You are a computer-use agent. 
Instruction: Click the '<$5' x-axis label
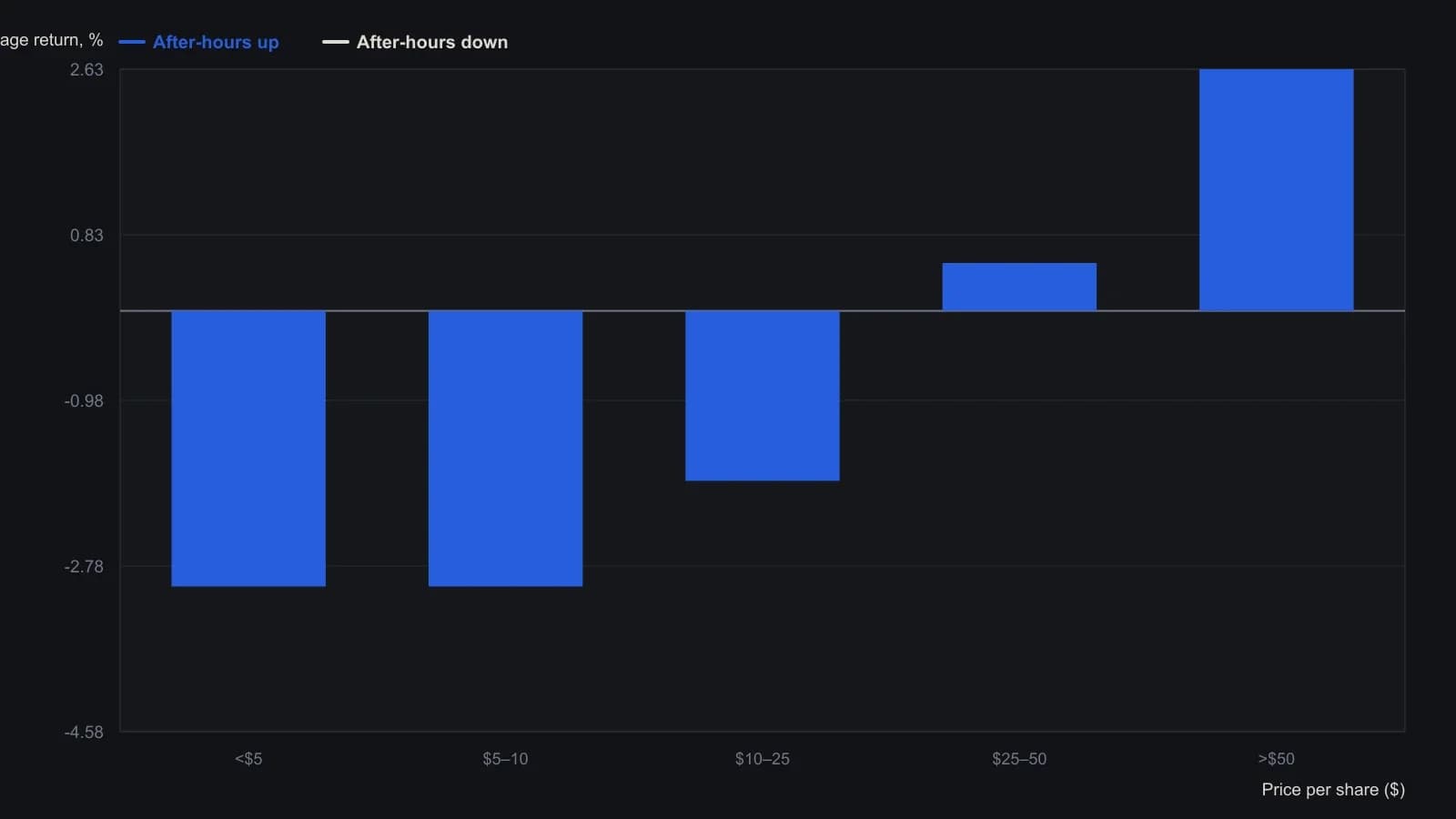(248, 759)
